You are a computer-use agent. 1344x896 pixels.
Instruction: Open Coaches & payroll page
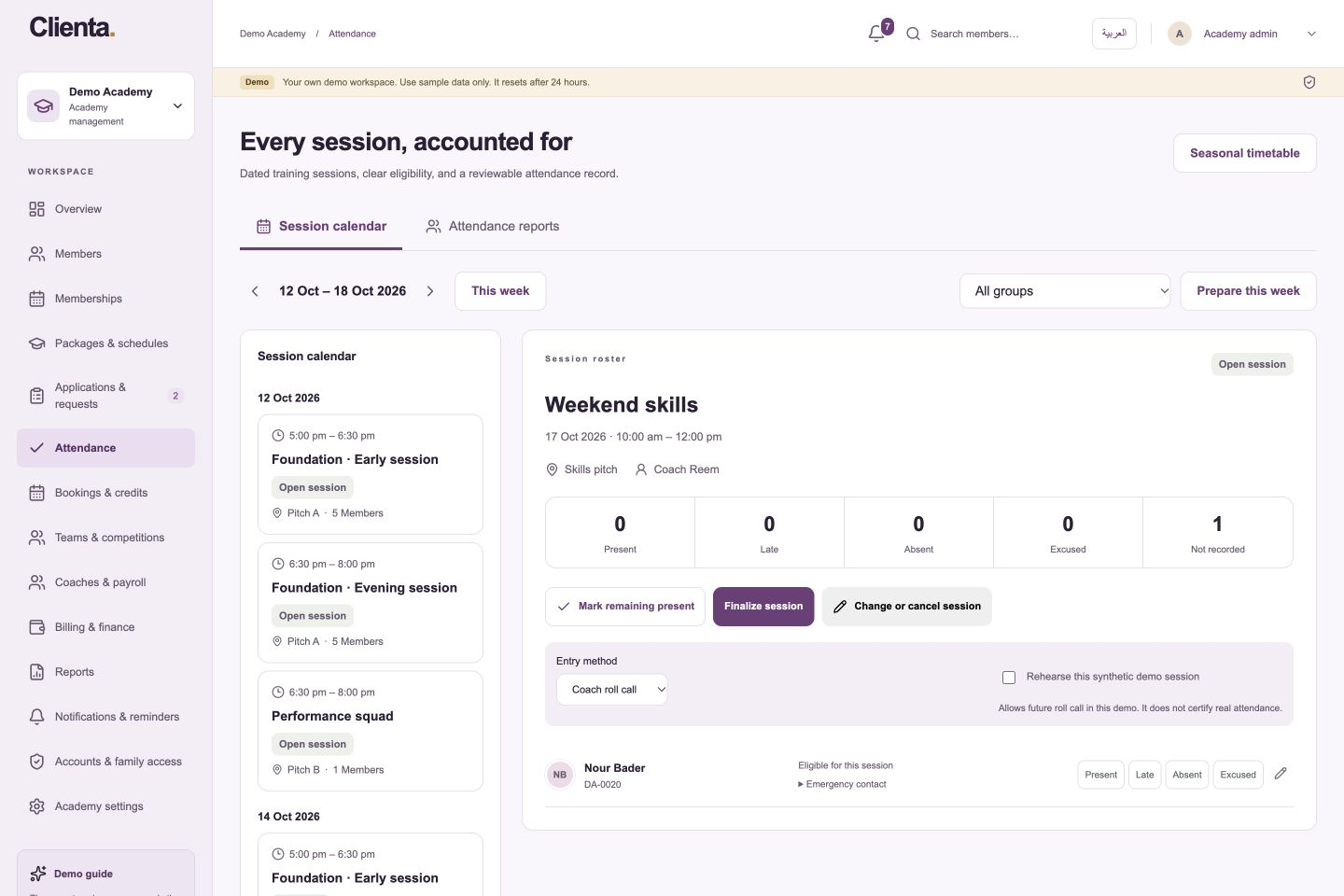105,582
